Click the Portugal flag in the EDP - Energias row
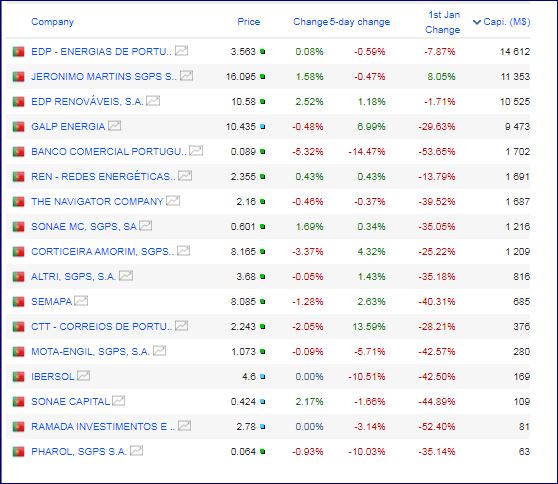The image size is (558, 484). 19,52
